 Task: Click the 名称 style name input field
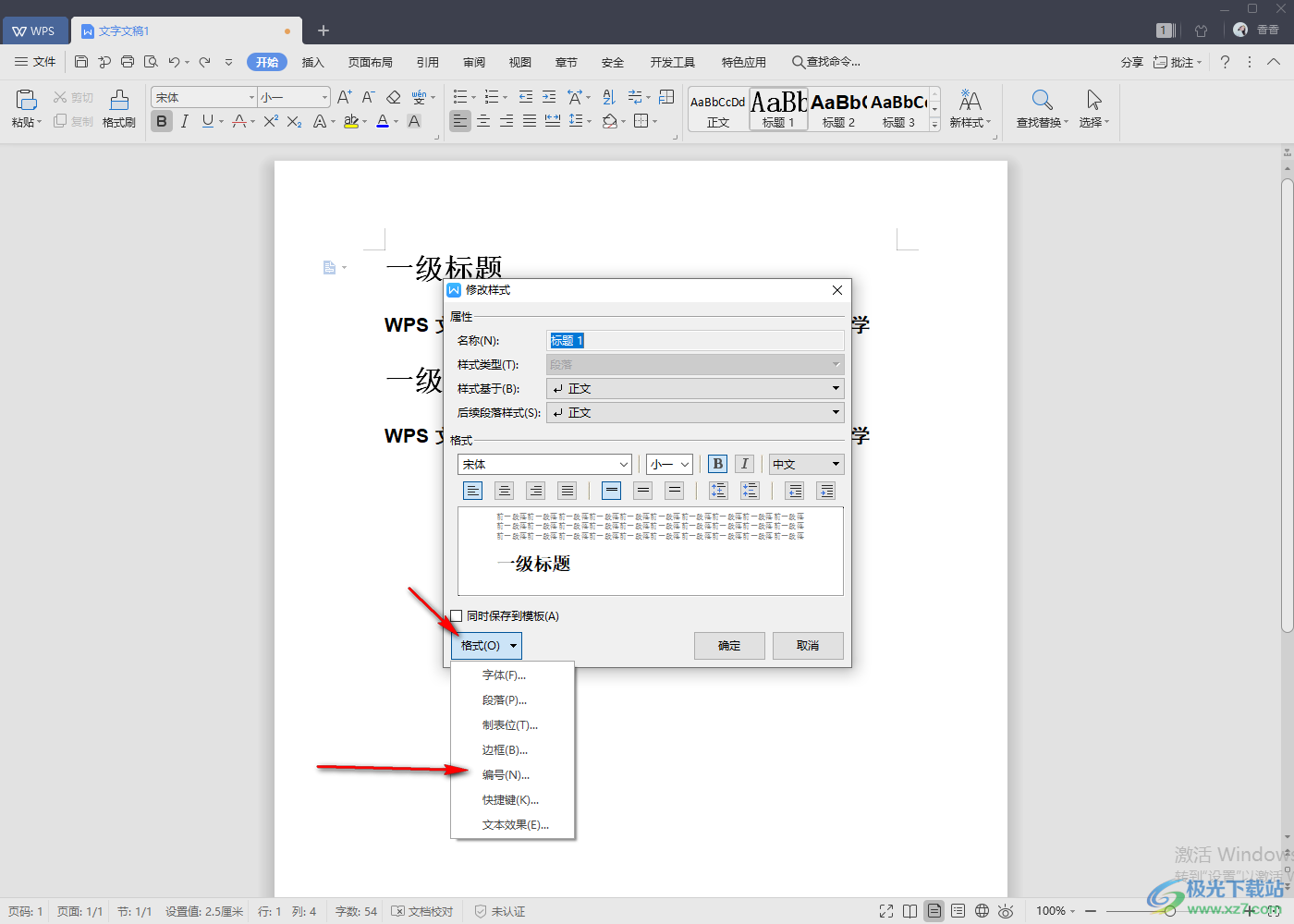click(695, 340)
